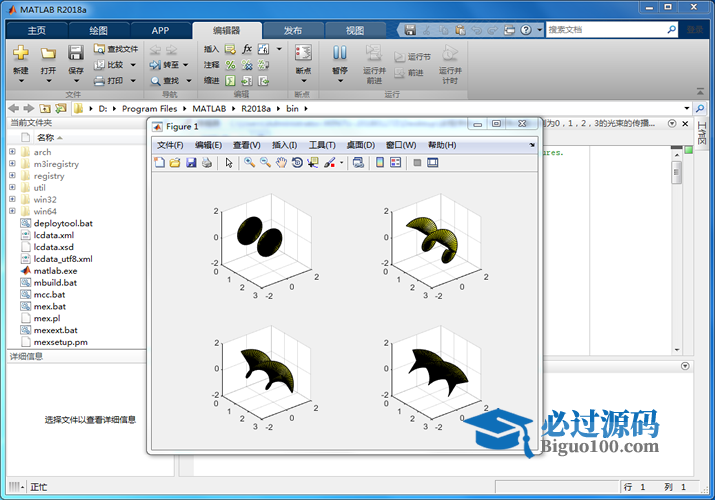Click 查找文件 (Find Files) in the ribbon
The width and height of the screenshot is (715, 500).
tap(116, 49)
